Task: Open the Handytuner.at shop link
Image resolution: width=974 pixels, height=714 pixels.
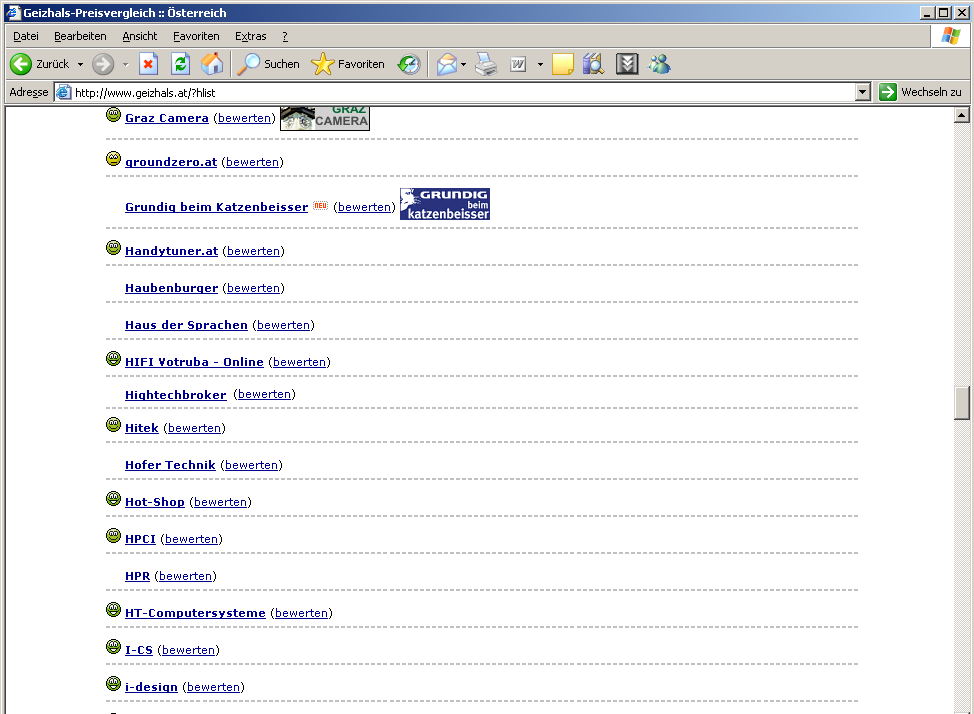Action: point(171,251)
